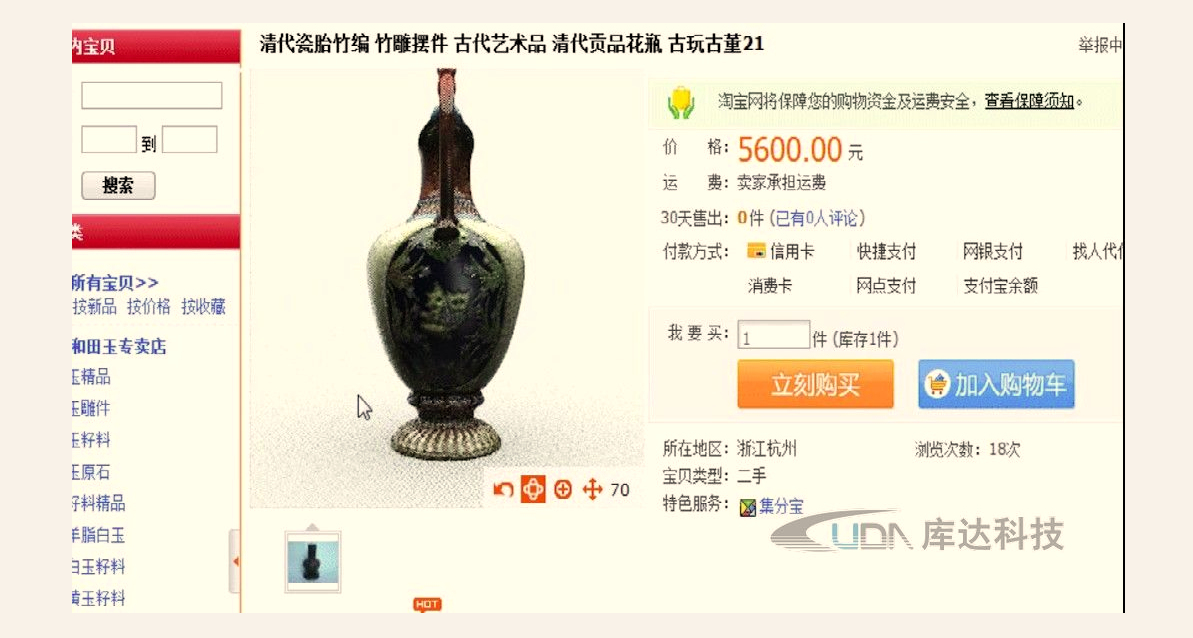Select the four-arrow pan move icon

(593, 490)
